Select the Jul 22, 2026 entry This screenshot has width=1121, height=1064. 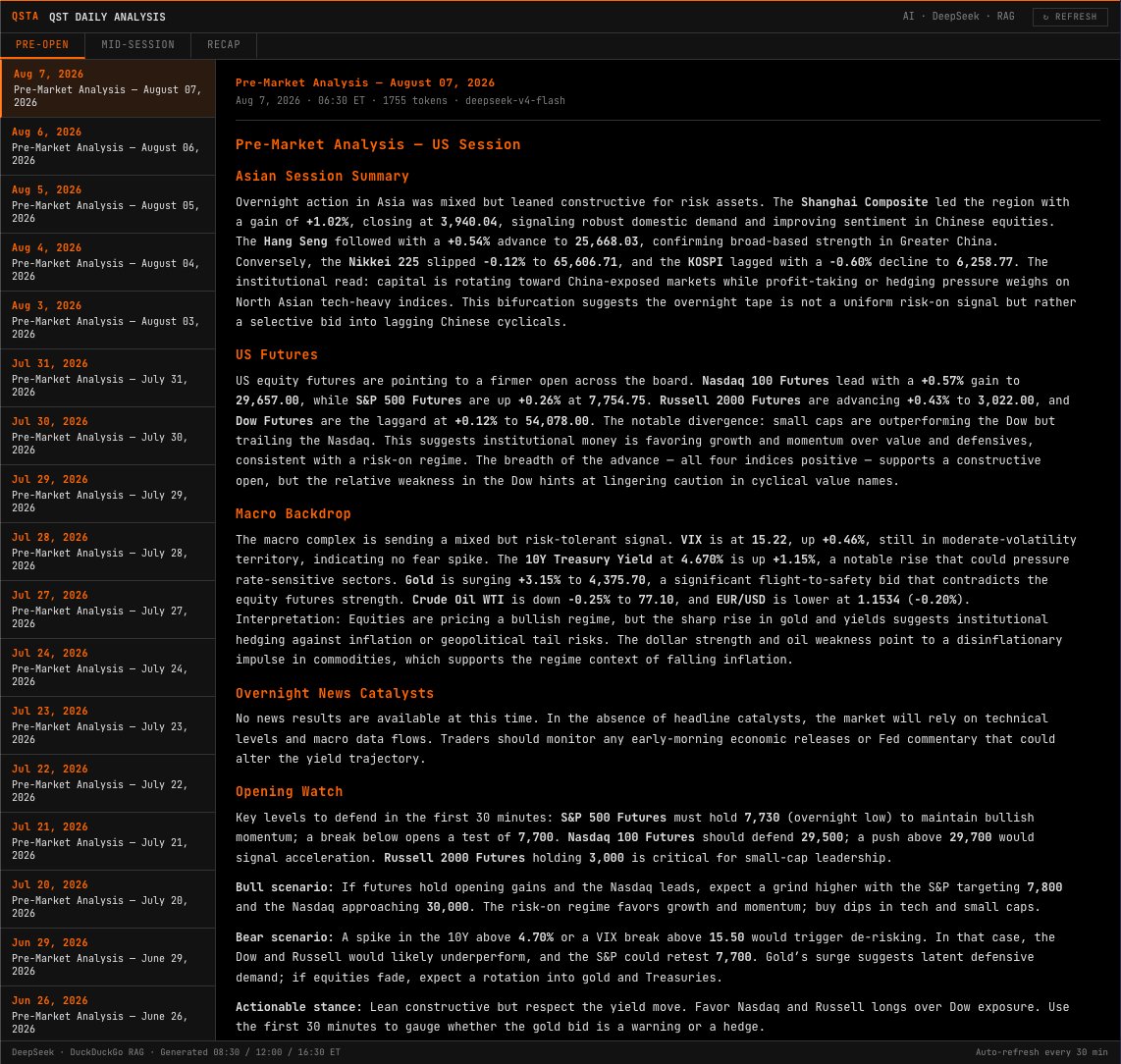[108, 783]
